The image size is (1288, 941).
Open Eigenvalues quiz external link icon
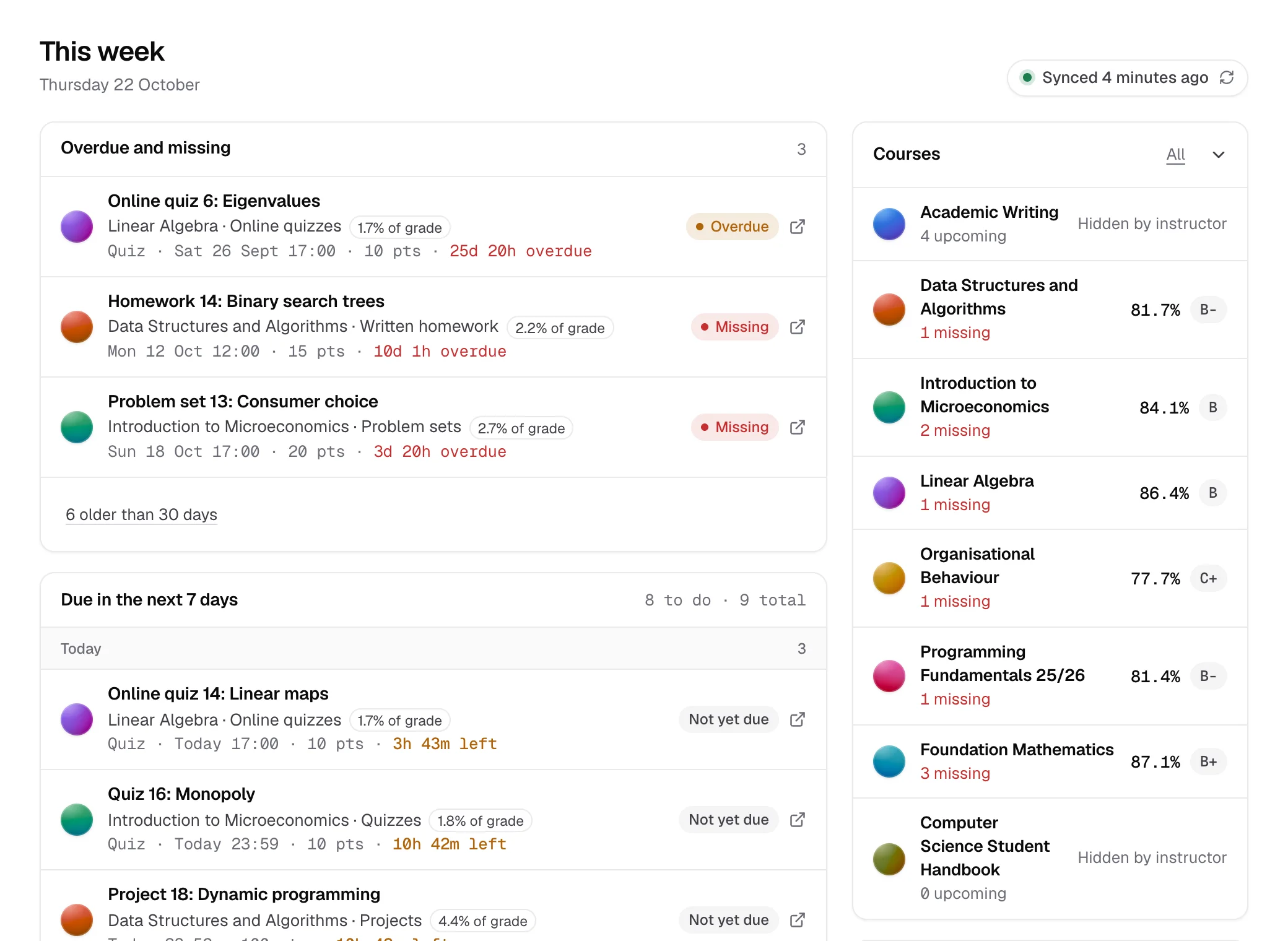click(798, 227)
